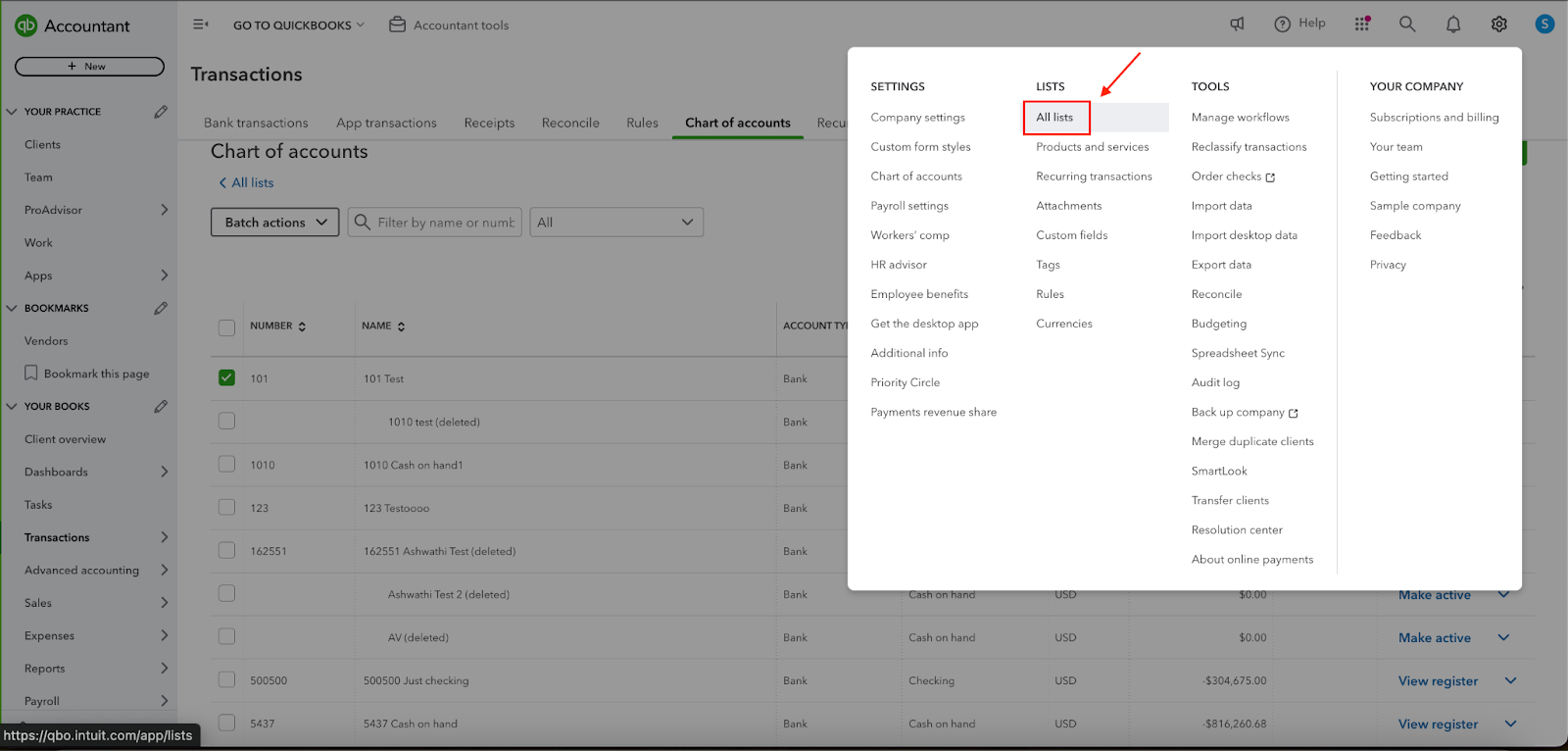
Task: Open Chart of accounts in Settings column
Action: (916, 176)
